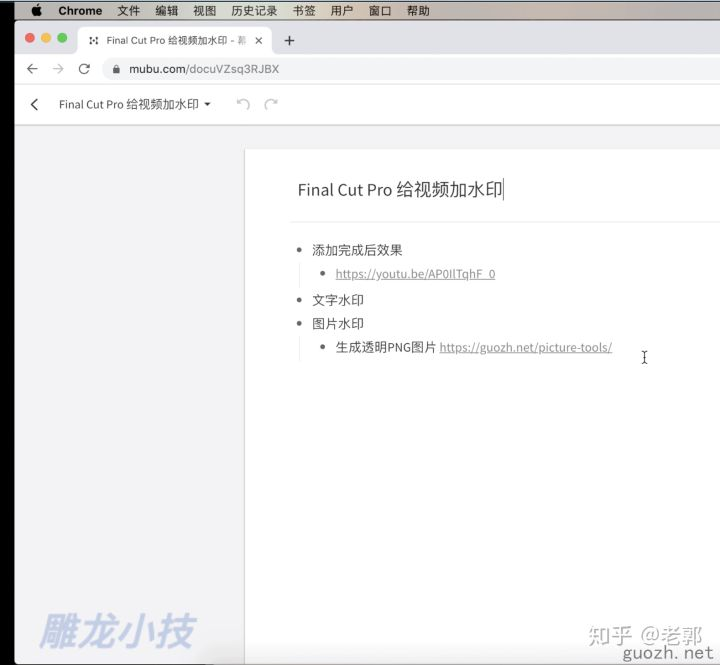Open a new browser tab
This screenshot has width=720, height=665.
pos(289,41)
